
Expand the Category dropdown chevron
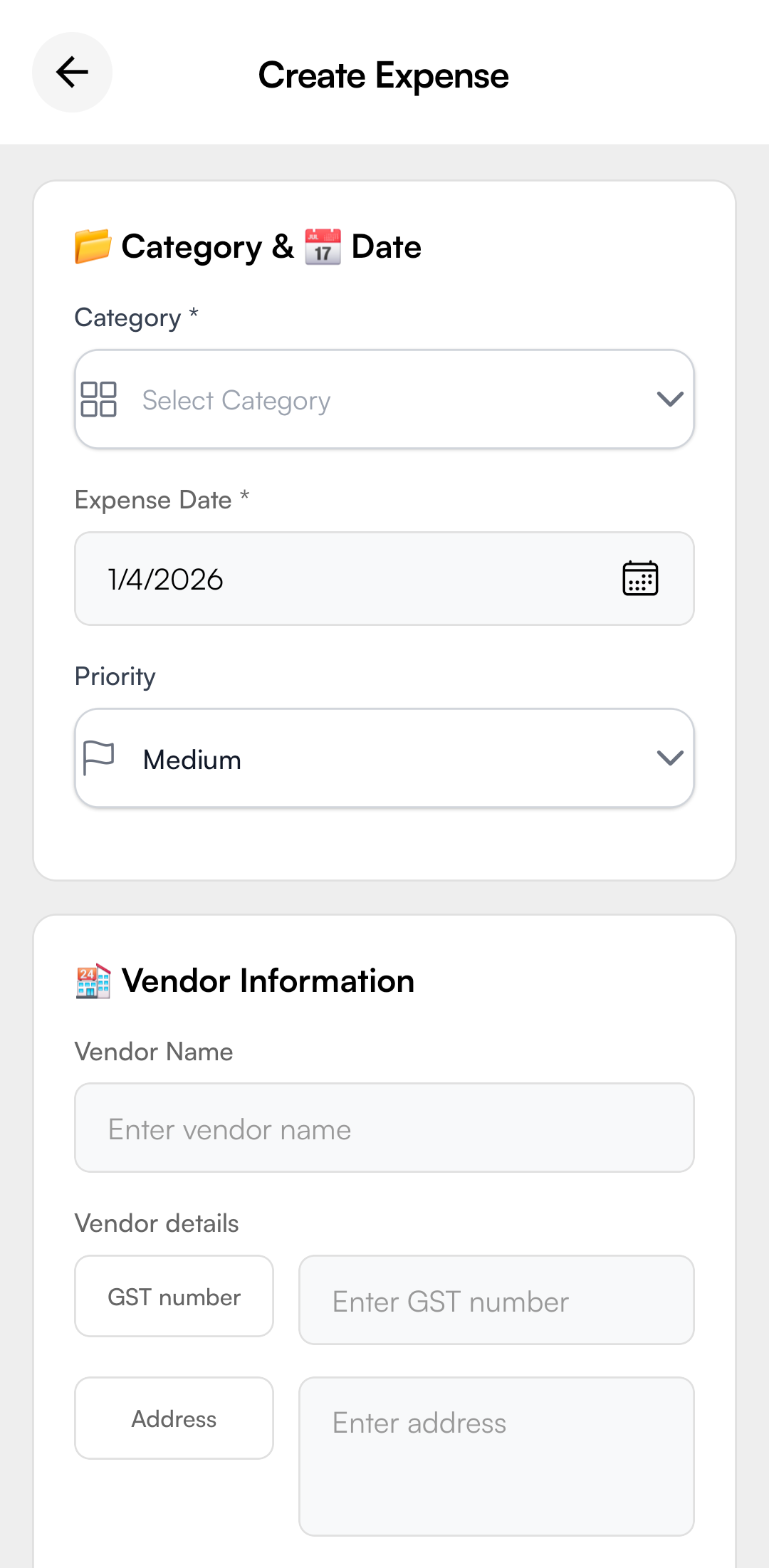tap(670, 399)
